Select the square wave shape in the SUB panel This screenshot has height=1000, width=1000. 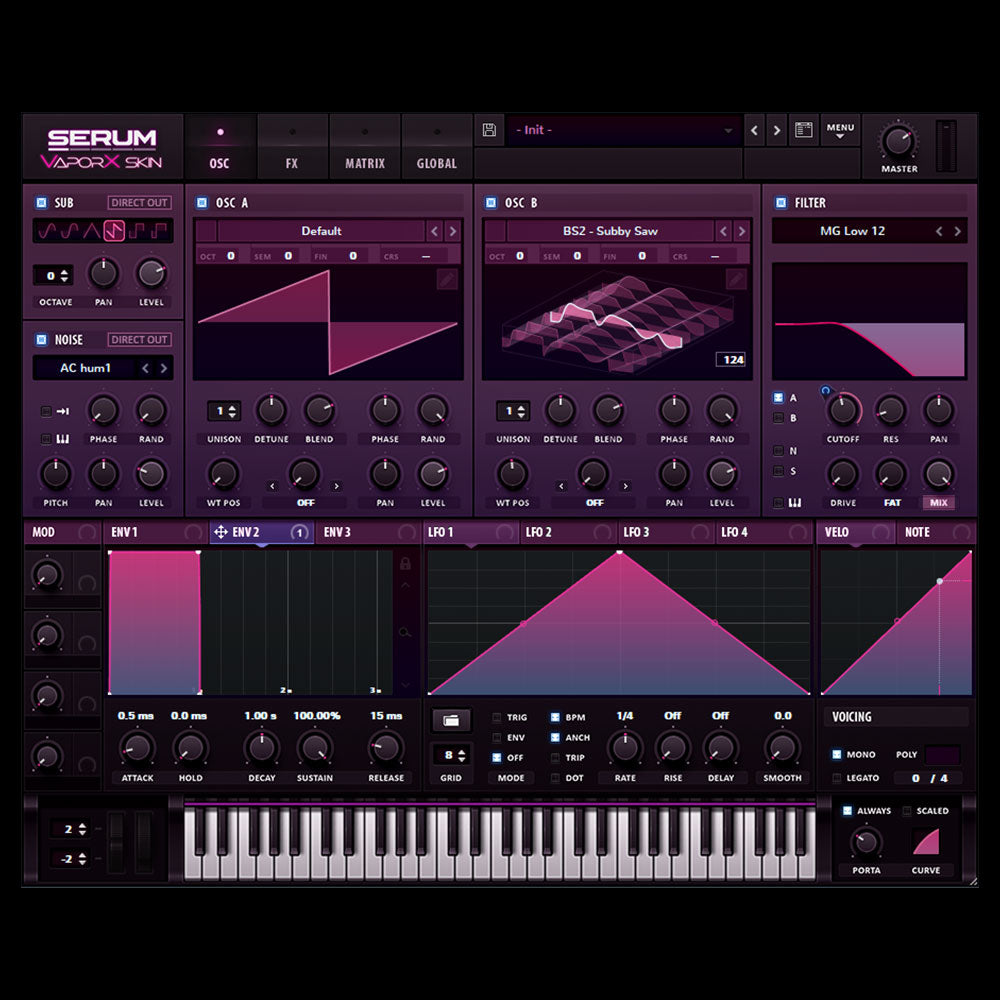(x=135, y=231)
